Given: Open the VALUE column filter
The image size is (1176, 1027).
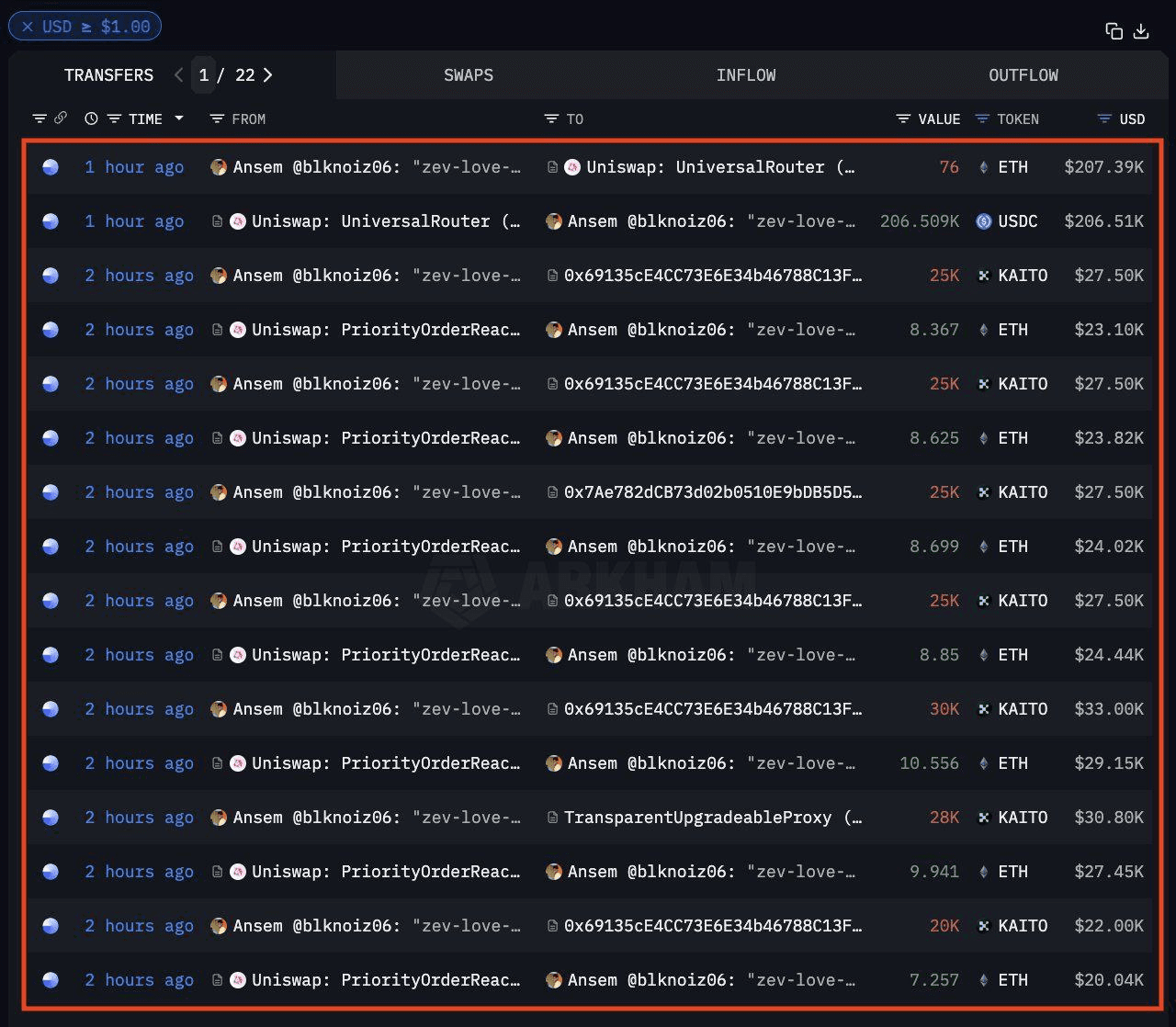Looking at the screenshot, I should click(x=903, y=119).
